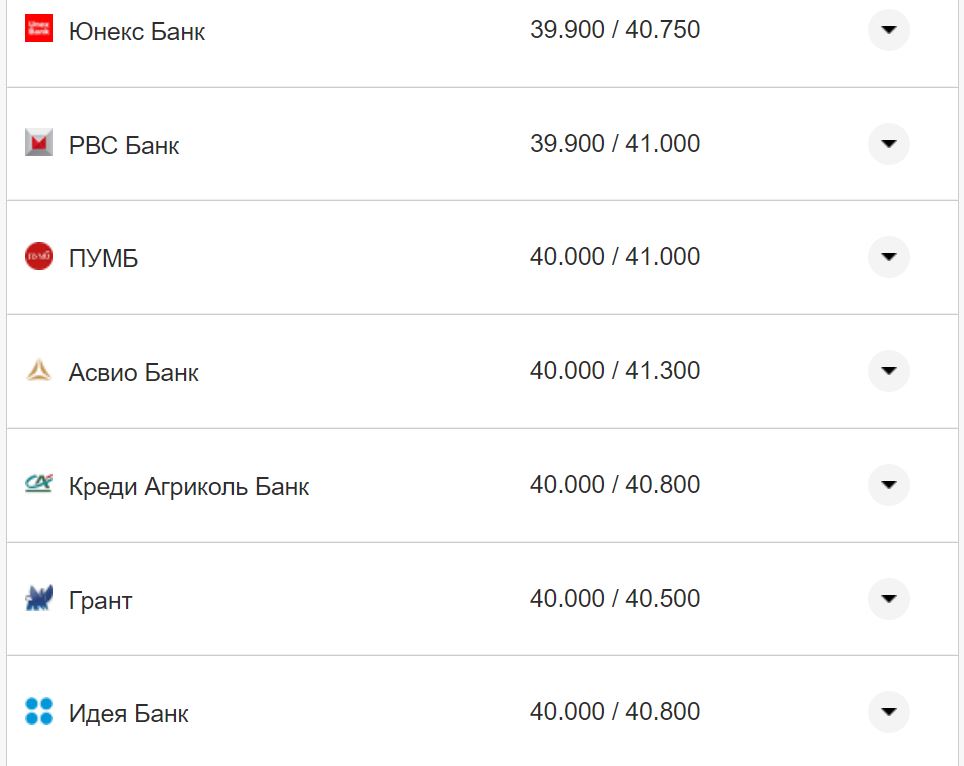The width and height of the screenshot is (964, 766).
Task: Expand the Юнекс Банк row details
Action: click(888, 30)
